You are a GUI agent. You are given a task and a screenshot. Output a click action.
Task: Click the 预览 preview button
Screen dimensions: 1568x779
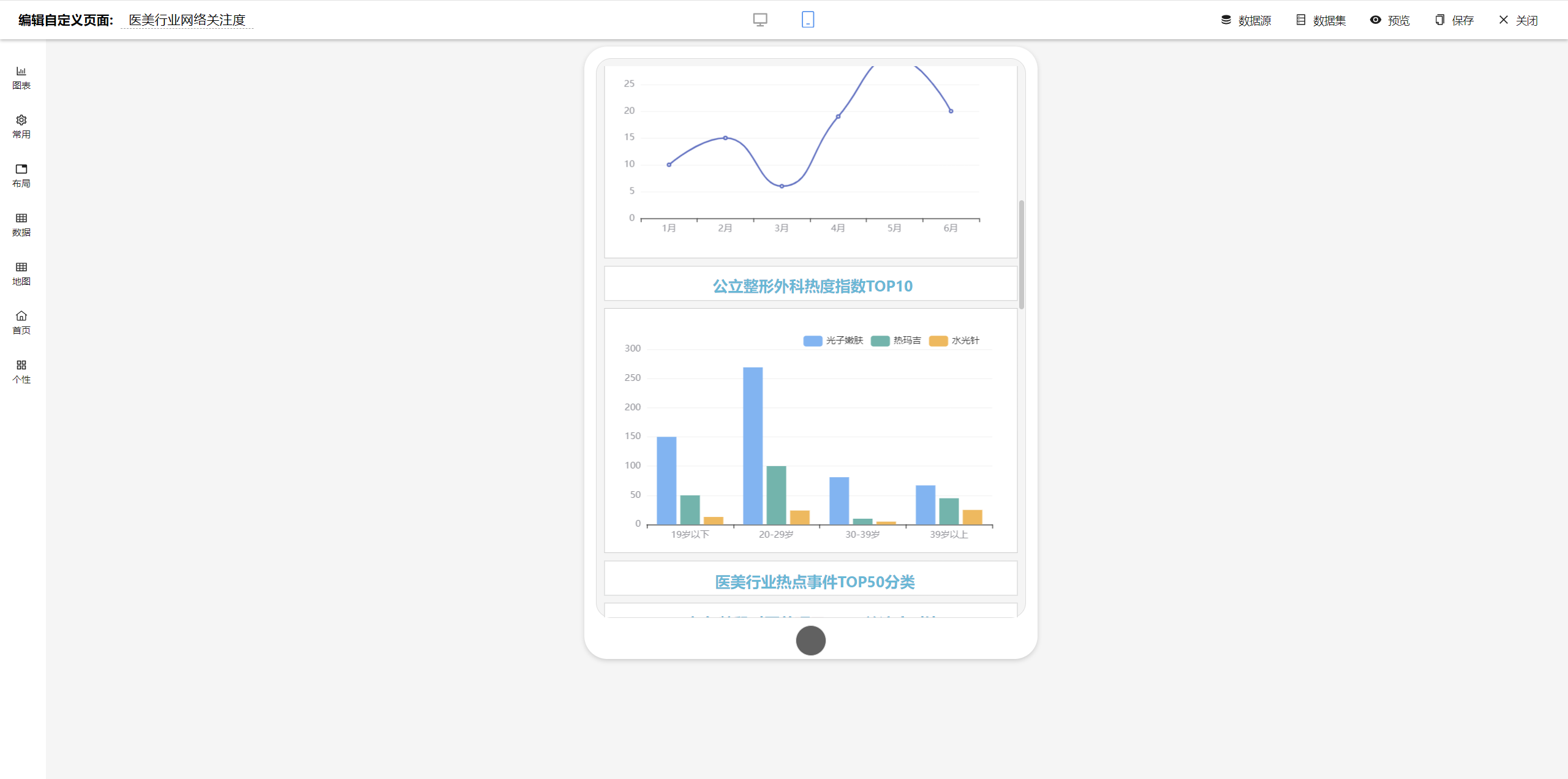click(x=1390, y=20)
